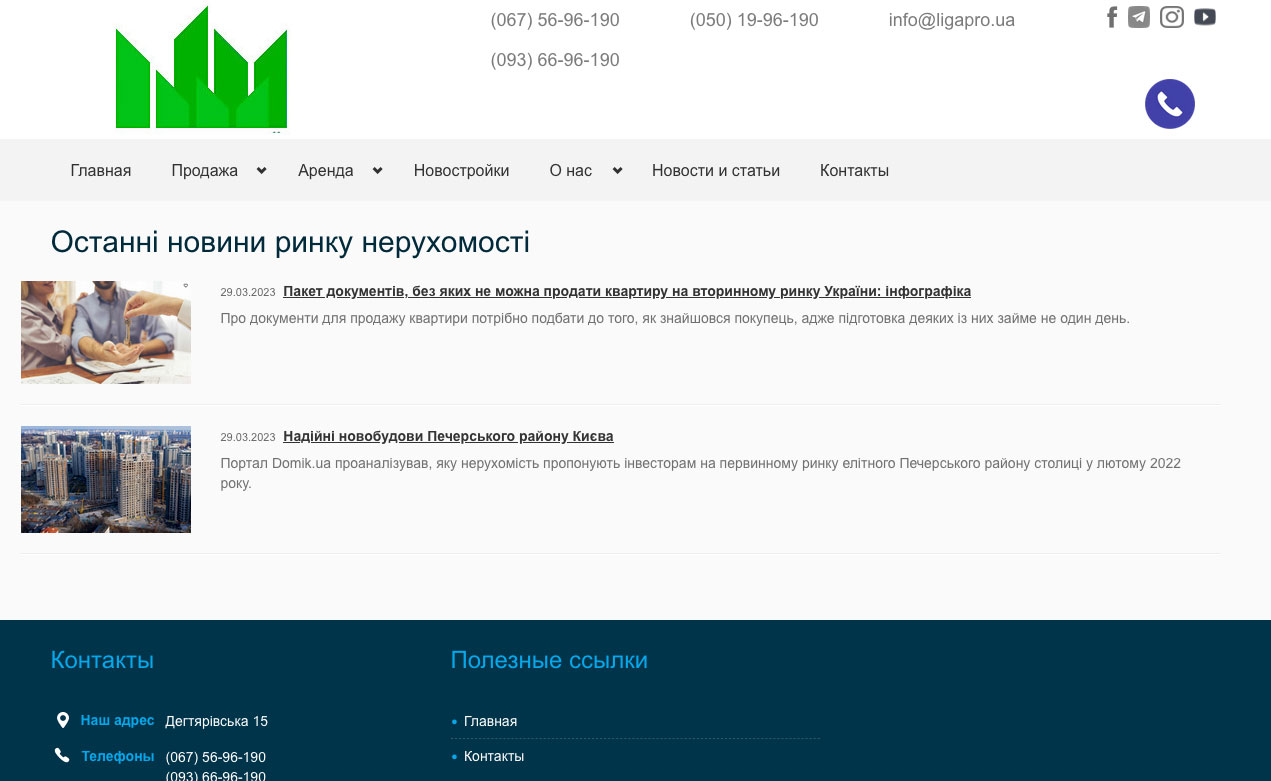Click the info@ligapro.ua email address
Viewport: 1271px width, 781px height.
click(x=951, y=20)
